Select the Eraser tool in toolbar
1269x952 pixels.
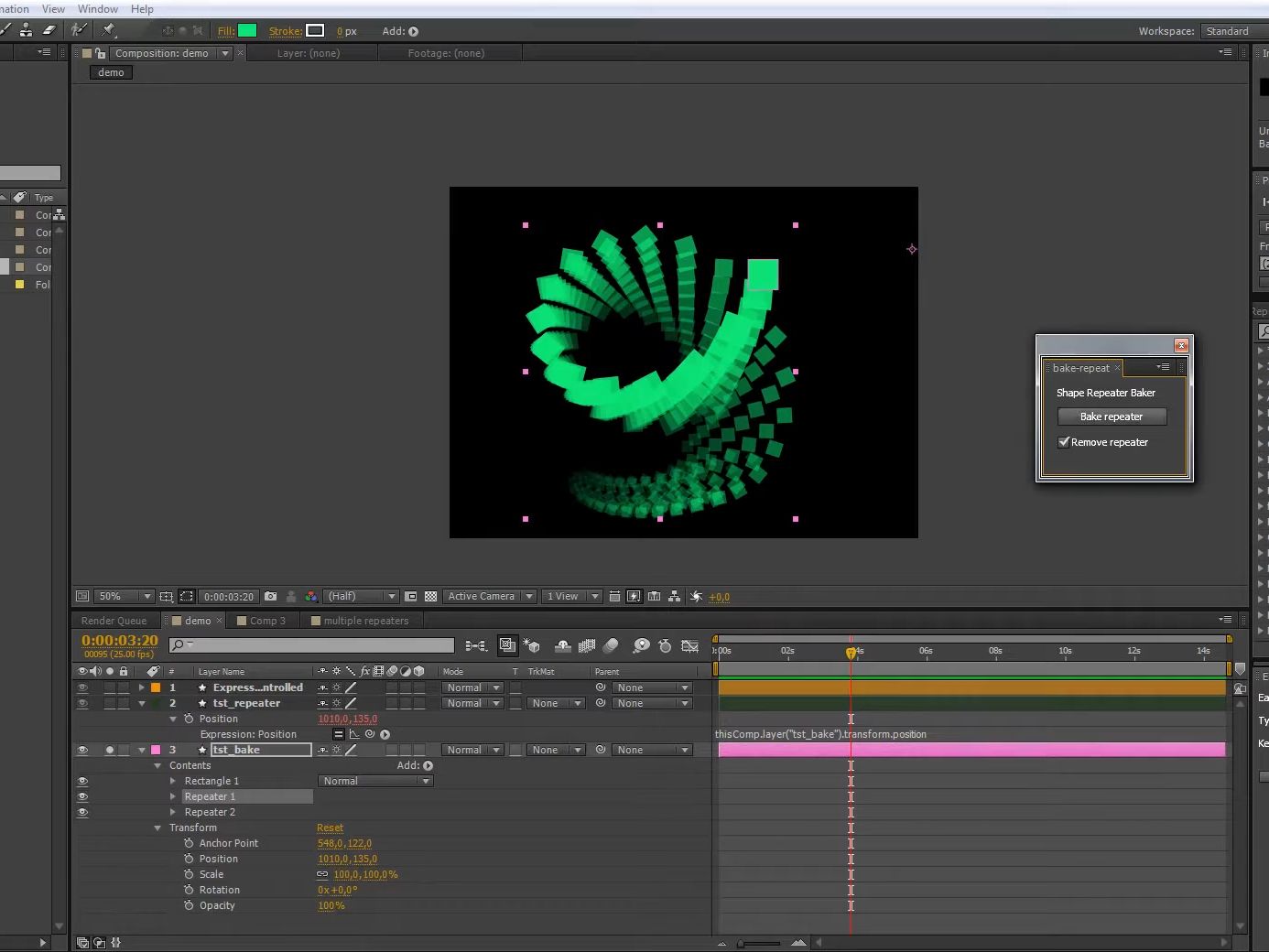point(49,30)
